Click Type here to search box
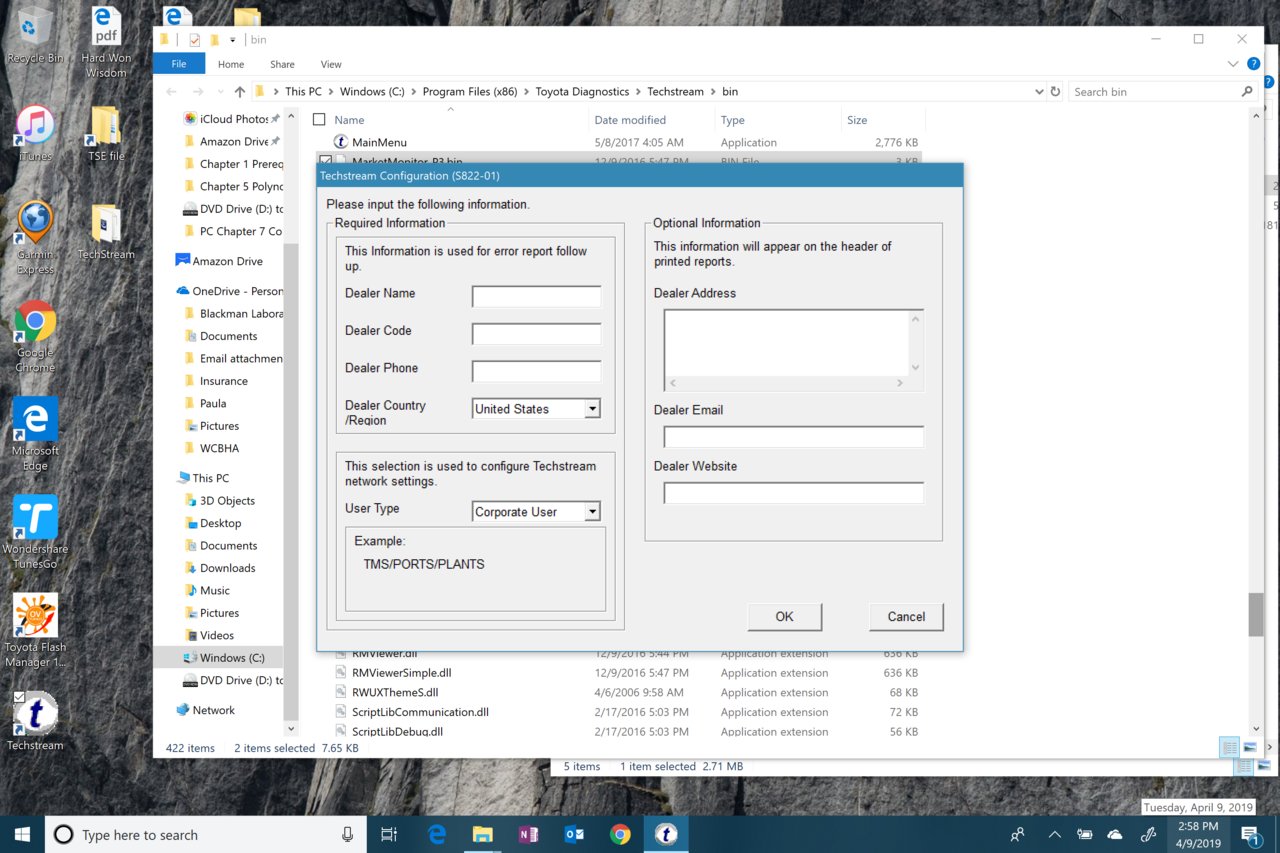 pyautogui.click(x=205, y=834)
